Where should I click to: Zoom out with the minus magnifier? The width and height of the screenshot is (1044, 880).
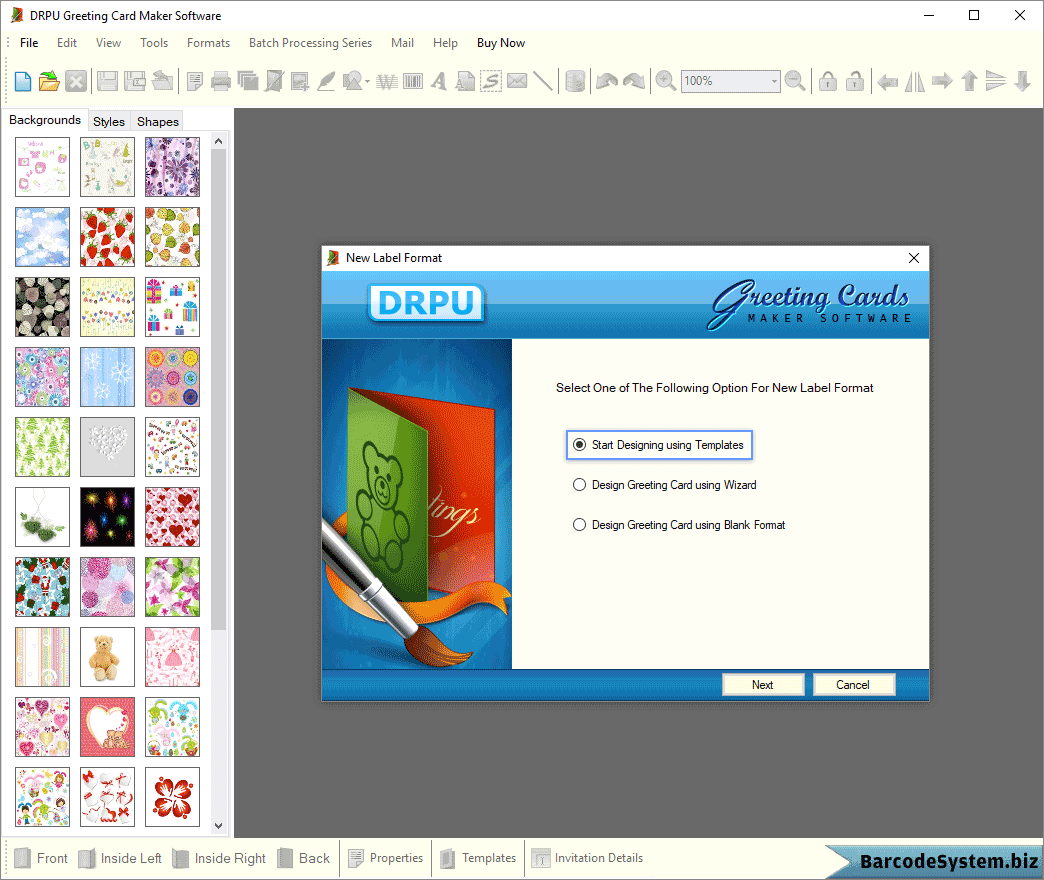point(795,81)
